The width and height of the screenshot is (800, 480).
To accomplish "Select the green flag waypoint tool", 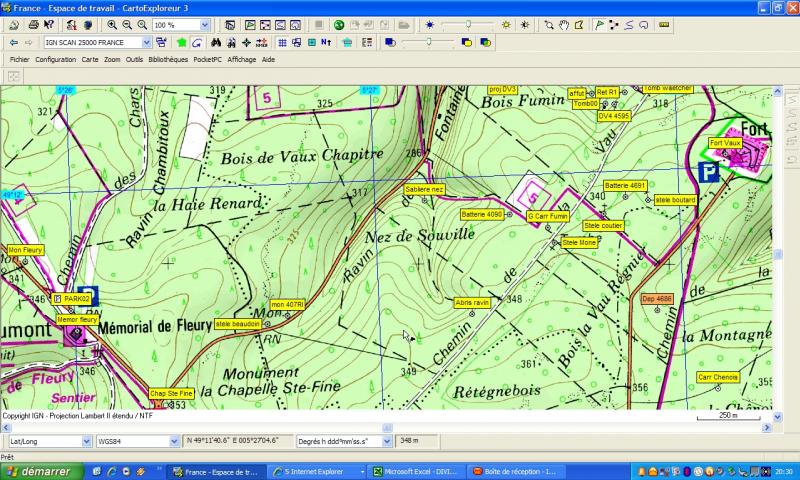I will (599, 24).
